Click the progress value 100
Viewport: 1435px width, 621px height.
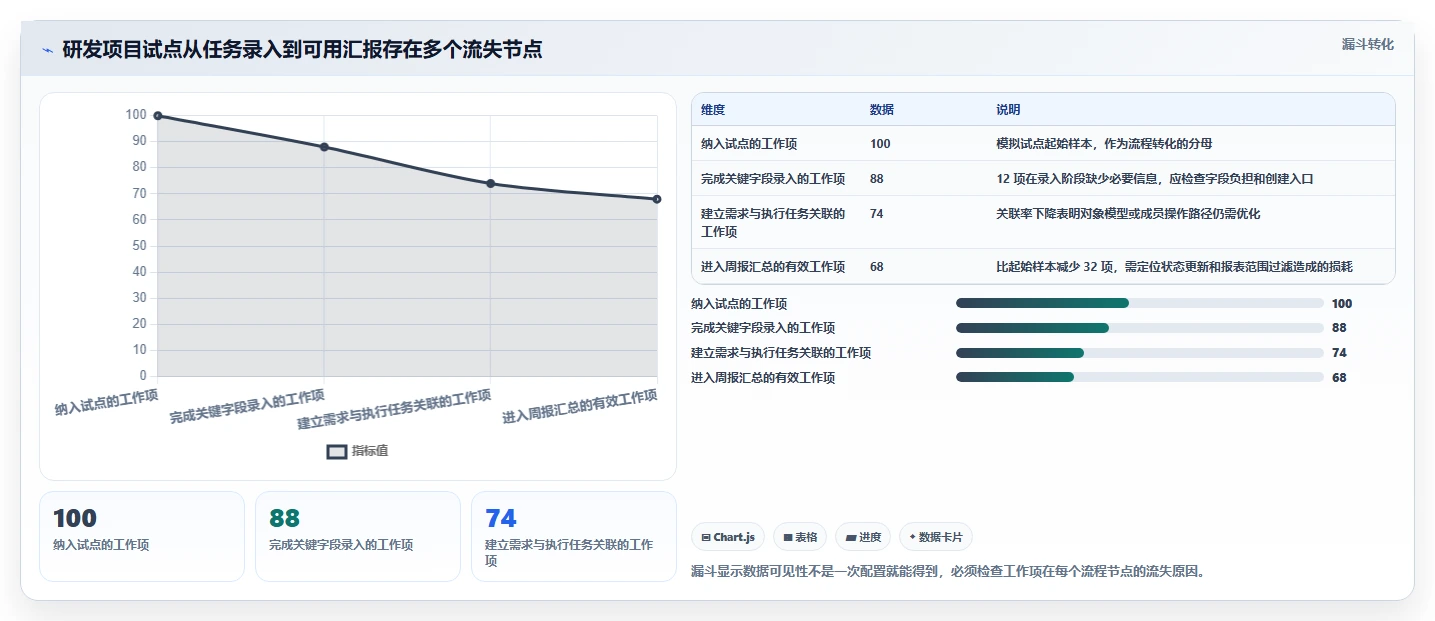coord(1342,304)
